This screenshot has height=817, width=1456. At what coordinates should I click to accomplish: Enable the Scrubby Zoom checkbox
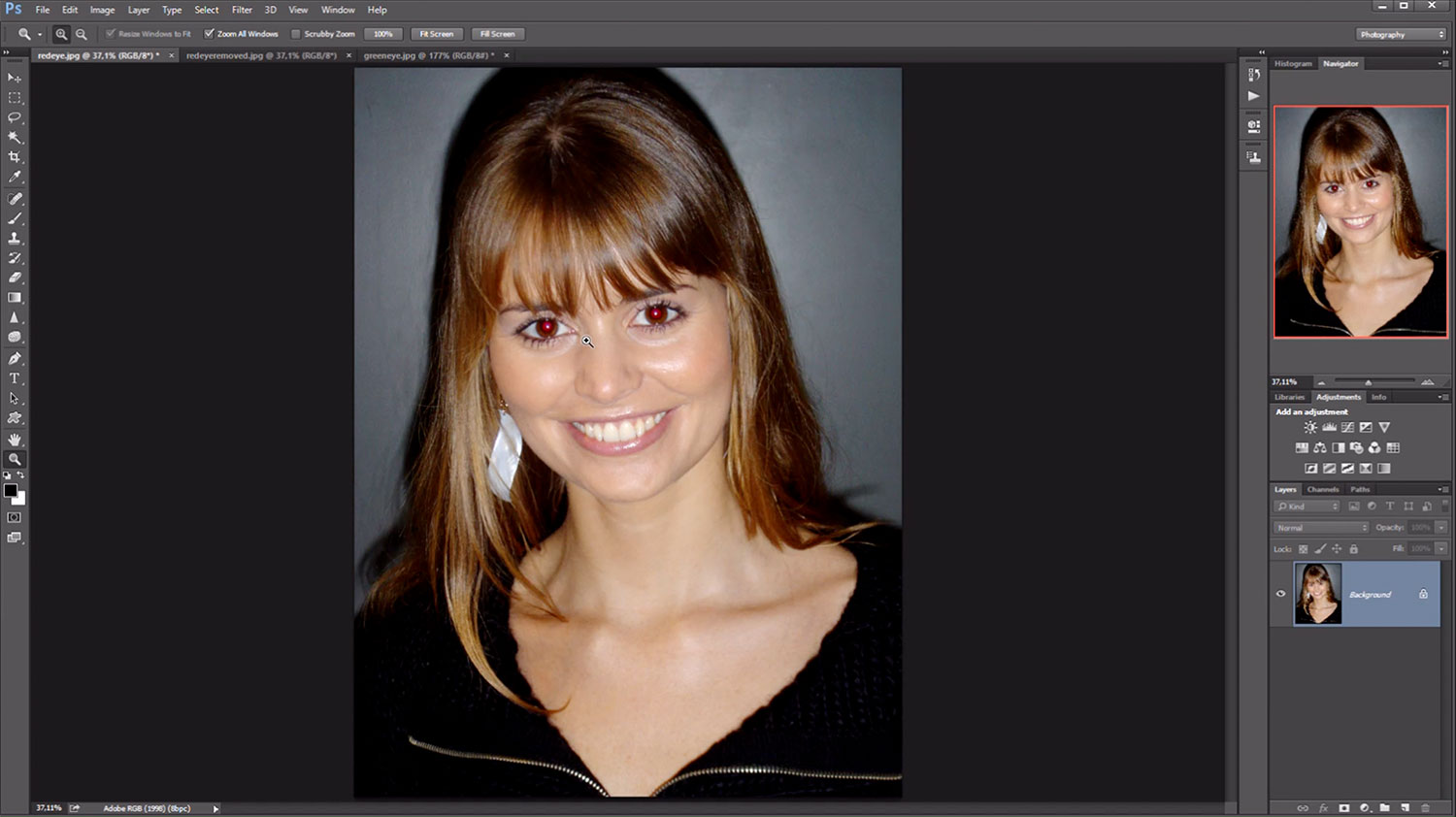tap(296, 34)
